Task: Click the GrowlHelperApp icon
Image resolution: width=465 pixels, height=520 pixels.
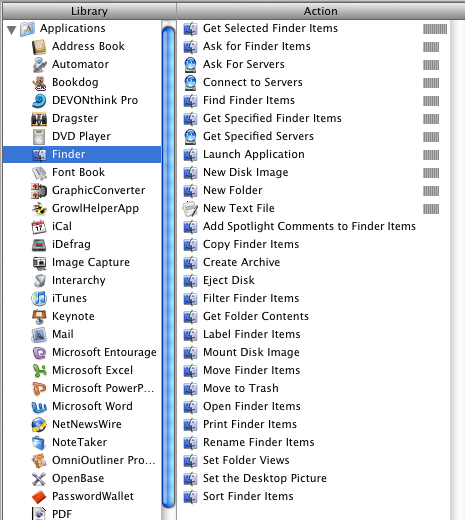Action: point(39,209)
